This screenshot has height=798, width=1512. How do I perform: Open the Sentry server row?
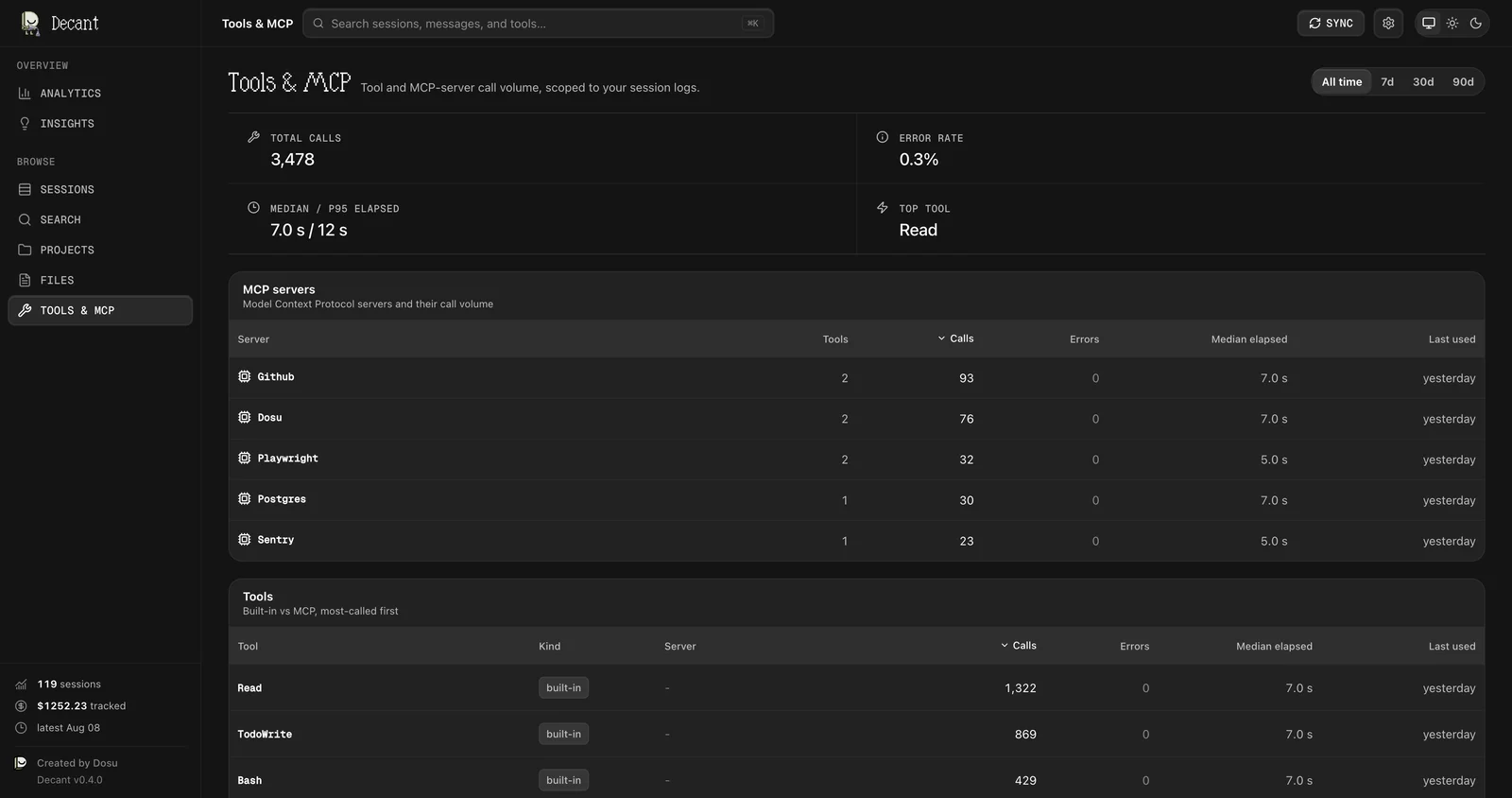pyautogui.click(x=856, y=540)
